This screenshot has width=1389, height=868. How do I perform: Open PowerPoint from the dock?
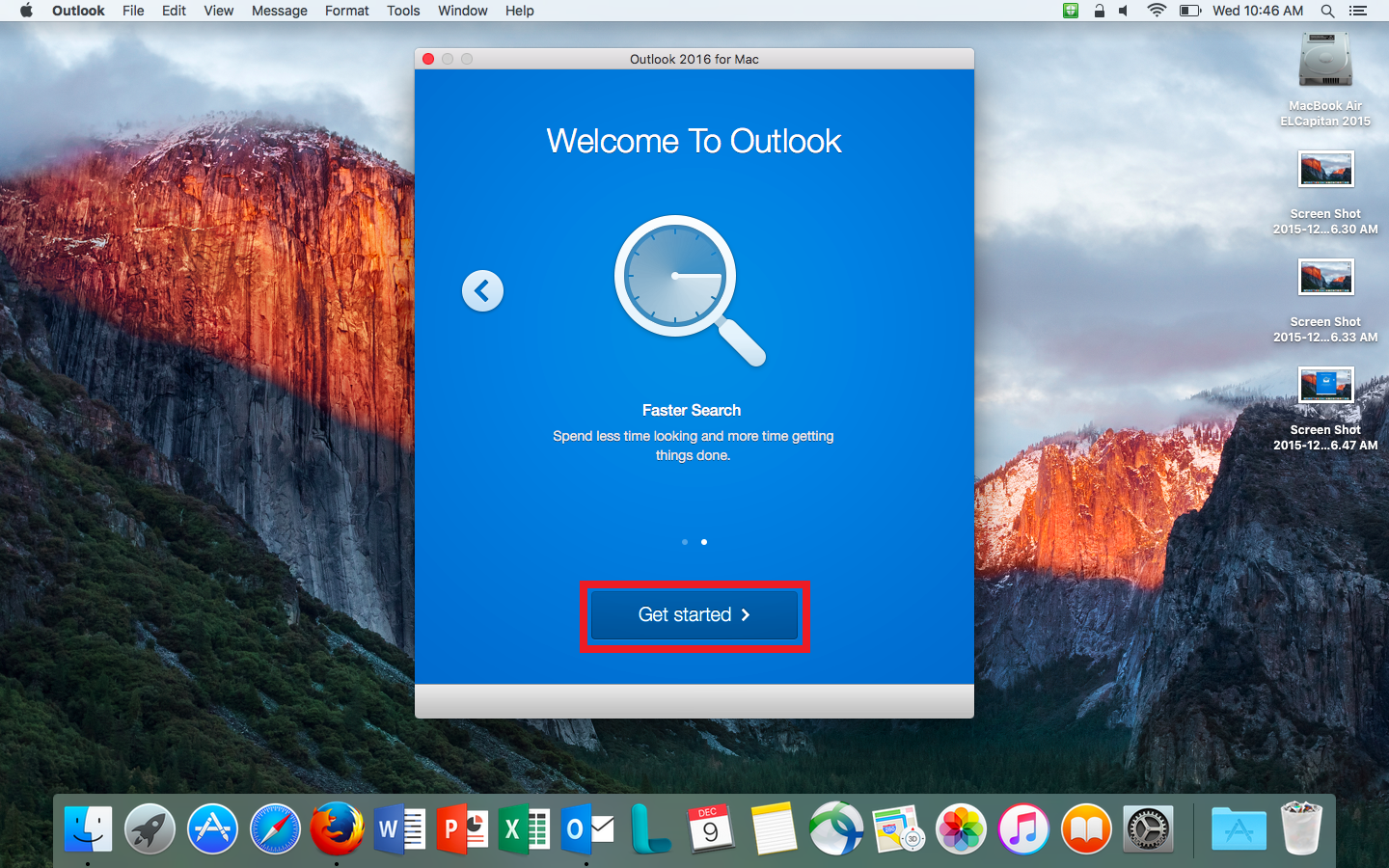tap(462, 828)
